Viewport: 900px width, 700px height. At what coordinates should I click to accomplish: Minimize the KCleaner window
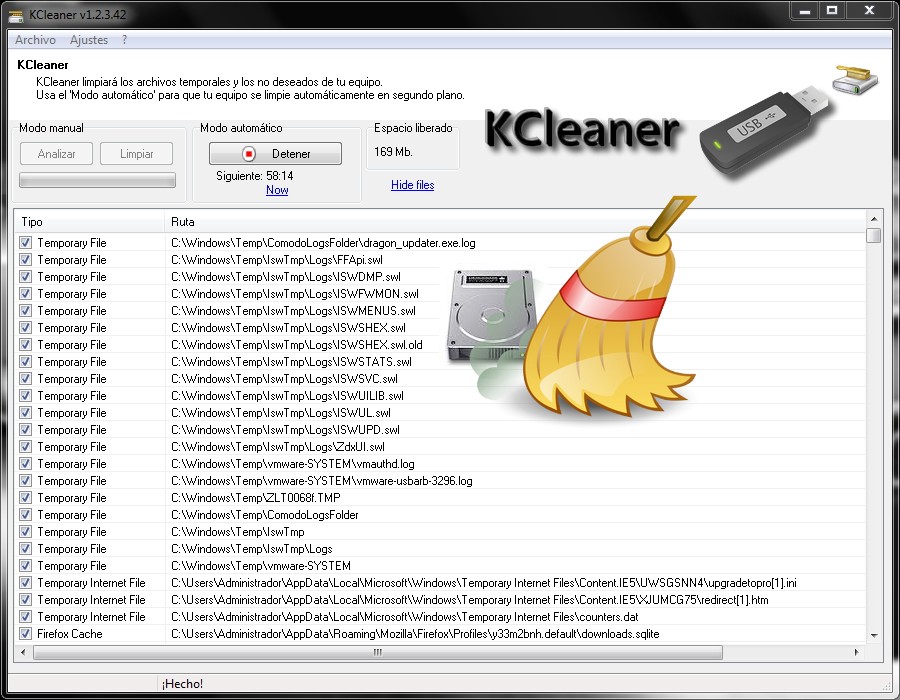(805, 10)
